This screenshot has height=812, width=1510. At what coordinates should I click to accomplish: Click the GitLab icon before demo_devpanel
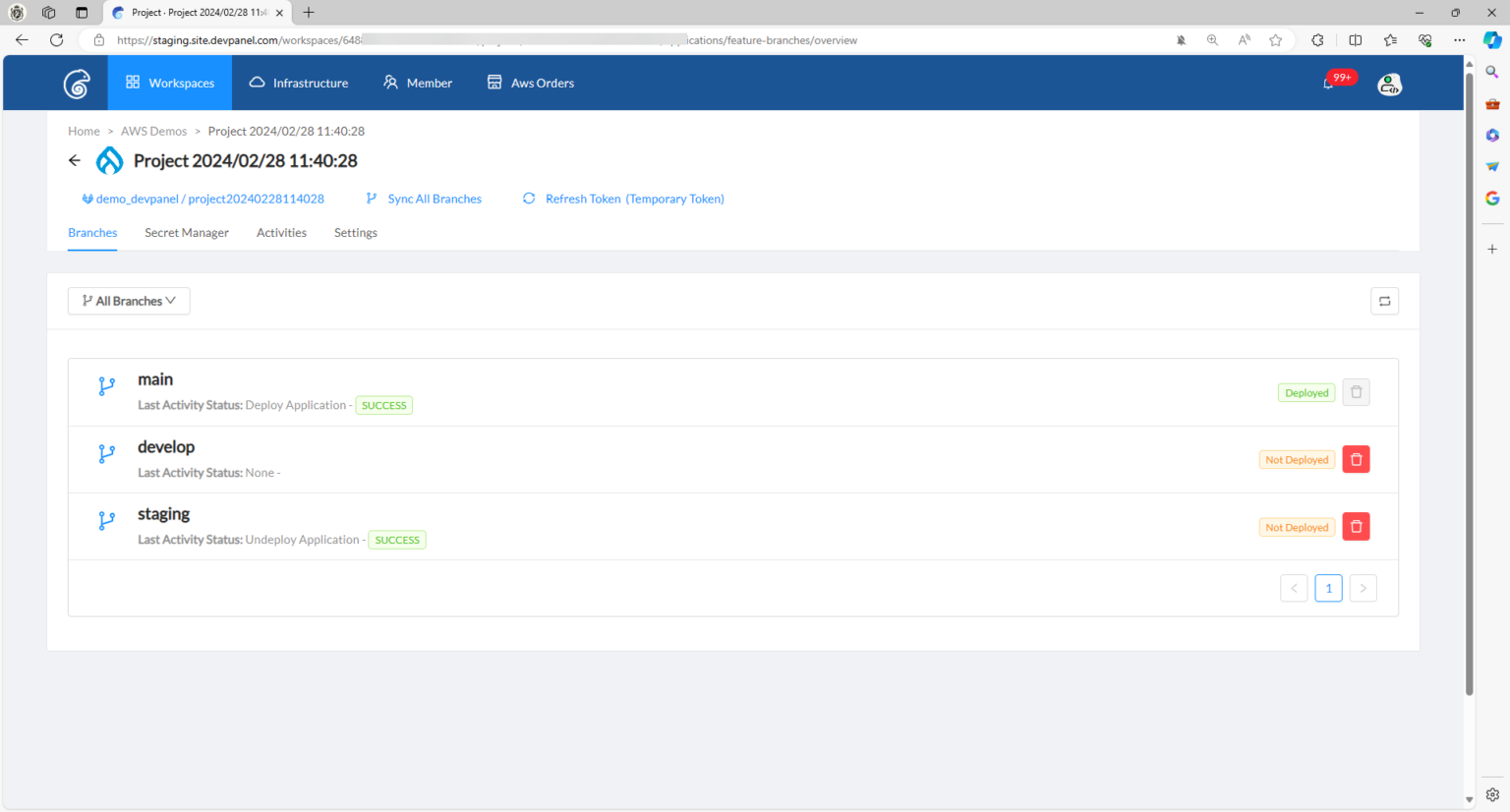pyautogui.click(x=87, y=198)
